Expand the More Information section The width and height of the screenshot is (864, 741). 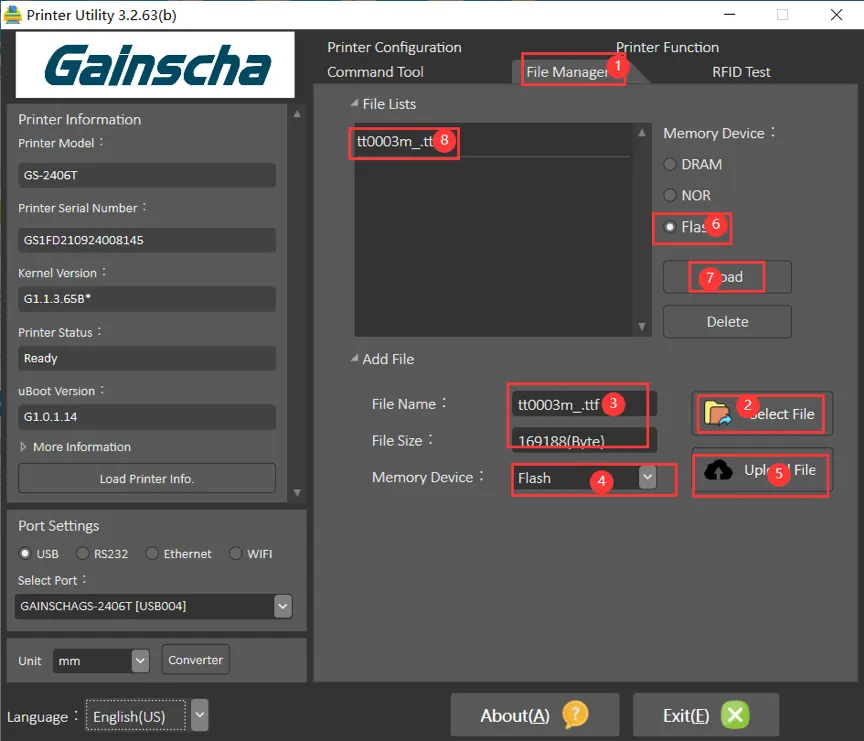pyautogui.click(x=75, y=447)
